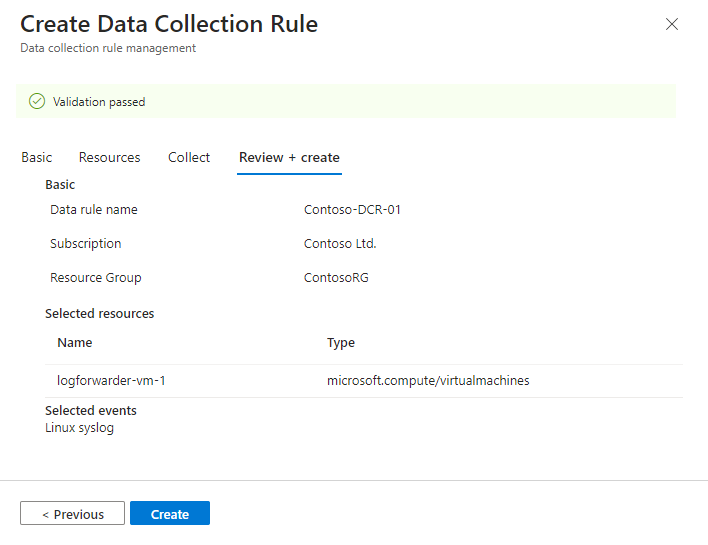The width and height of the screenshot is (708, 545).
Task: Click the Linux syslog selected event text
Action: (79, 427)
